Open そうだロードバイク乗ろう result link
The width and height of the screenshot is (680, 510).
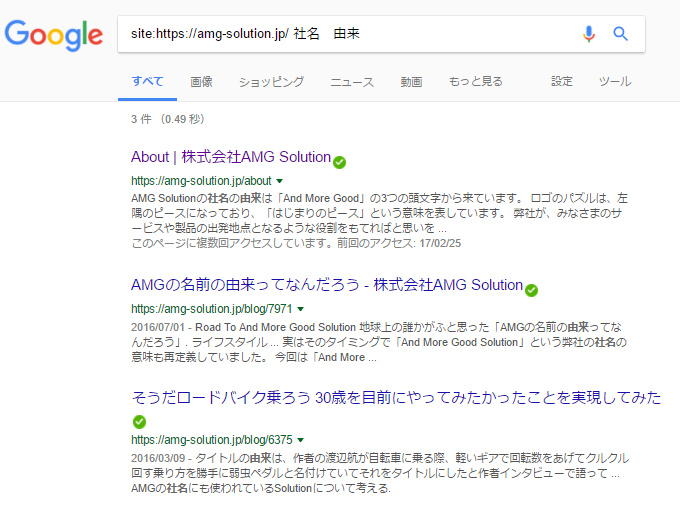(x=396, y=398)
